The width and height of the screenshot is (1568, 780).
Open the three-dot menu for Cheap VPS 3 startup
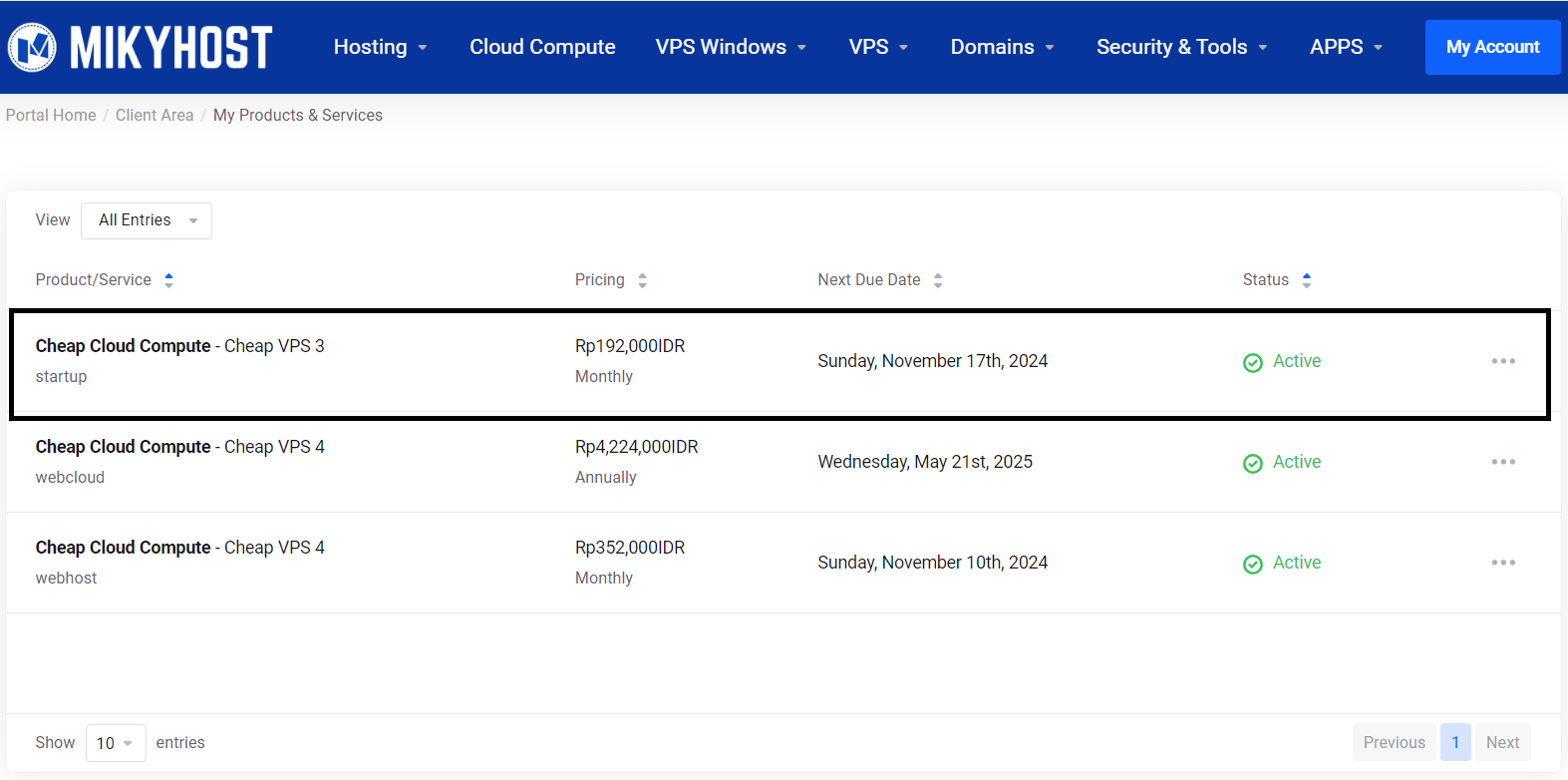[1502, 361]
